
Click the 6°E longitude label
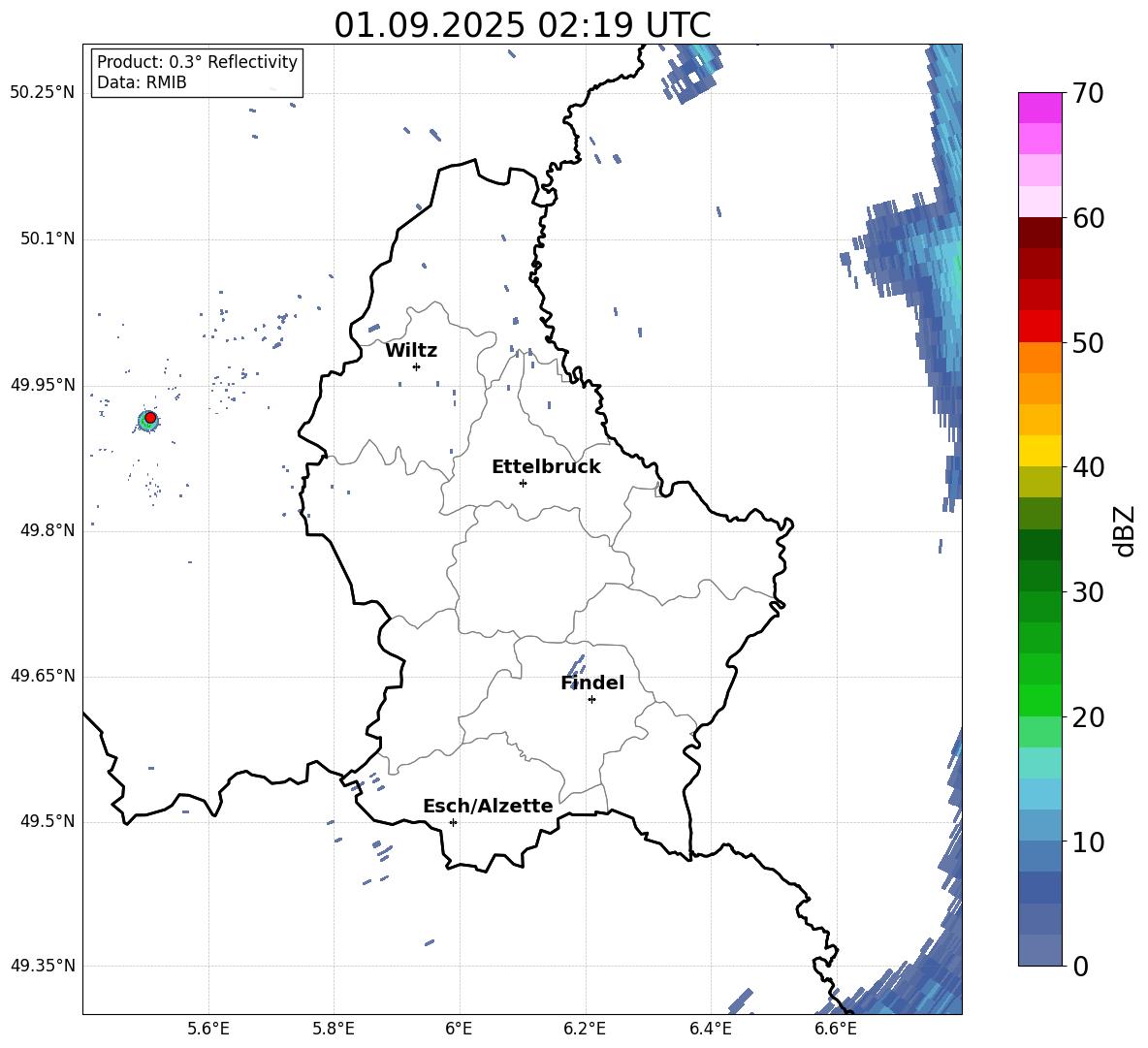459,1029
